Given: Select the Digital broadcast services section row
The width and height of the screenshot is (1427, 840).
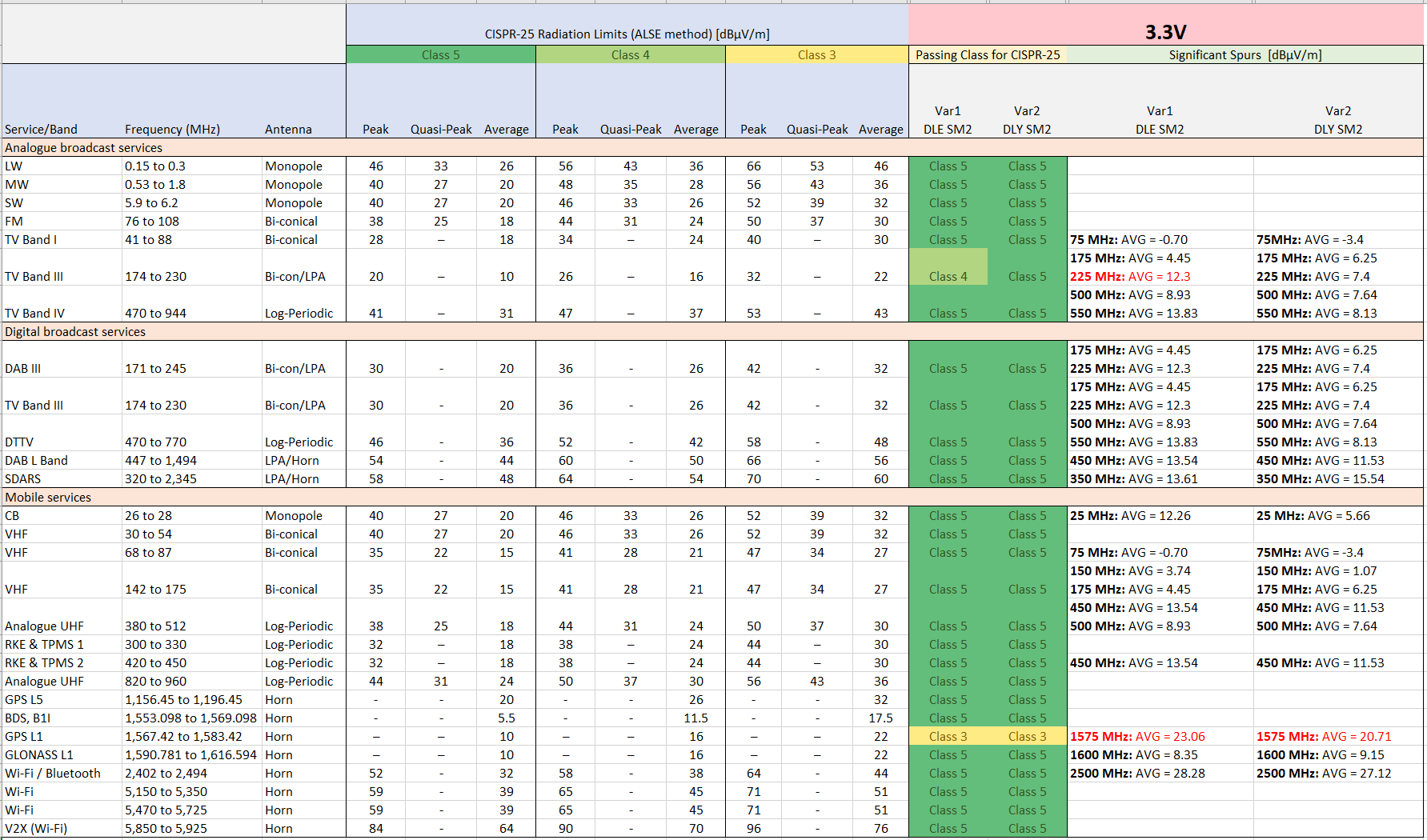Looking at the screenshot, I should pos(76,332).
